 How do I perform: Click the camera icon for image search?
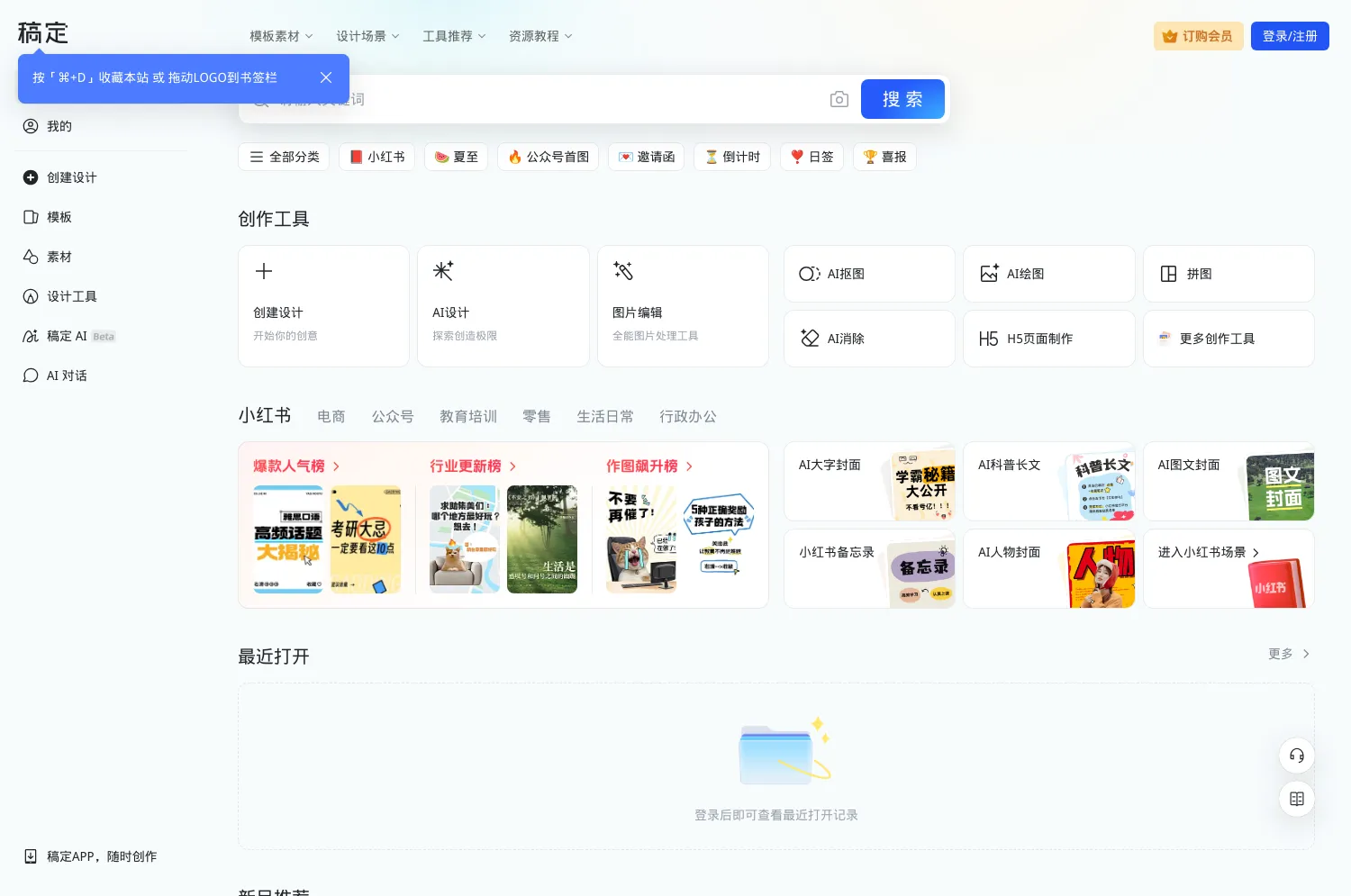point(839,99)
